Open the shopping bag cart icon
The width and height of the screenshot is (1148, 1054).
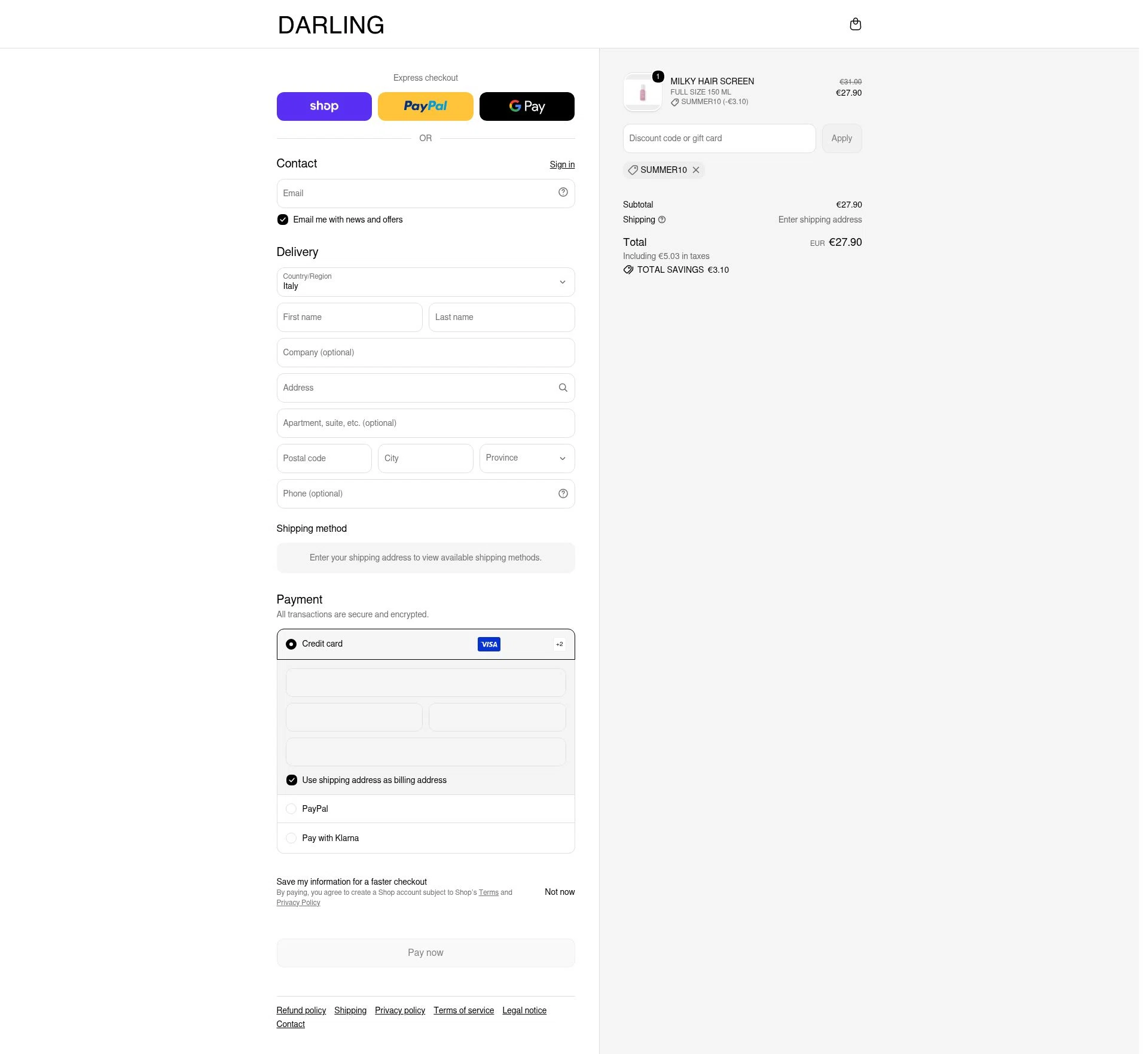pyautogui.click(x=855, y=24)
